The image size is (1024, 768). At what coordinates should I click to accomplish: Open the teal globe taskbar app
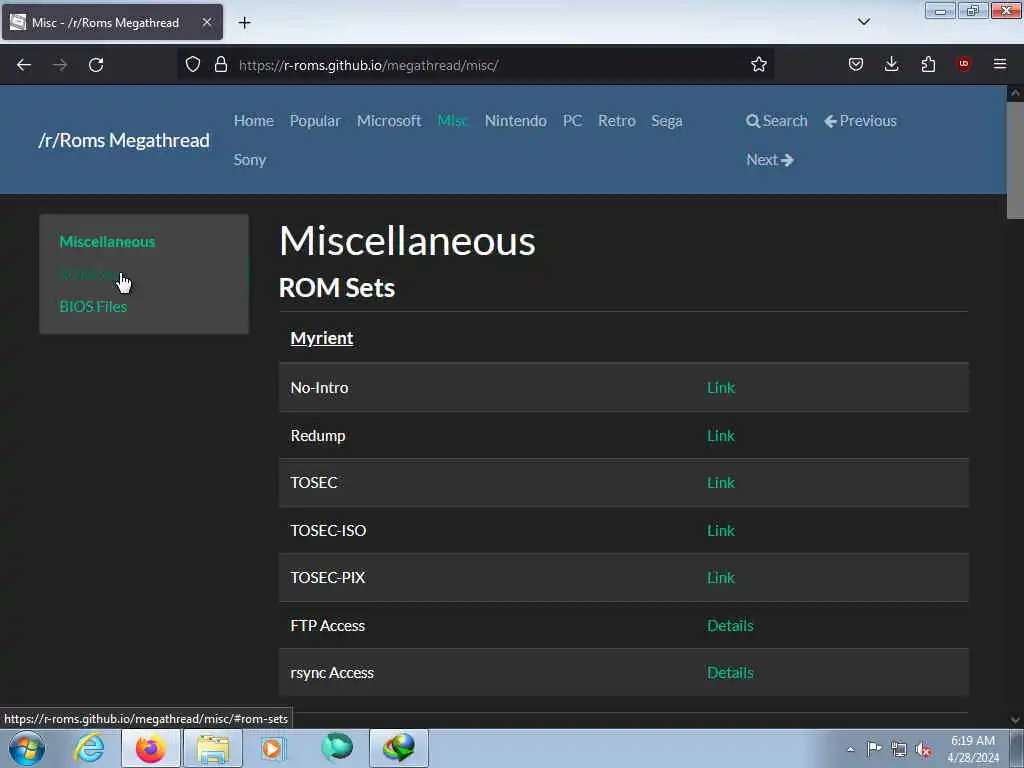pos(337,748)
